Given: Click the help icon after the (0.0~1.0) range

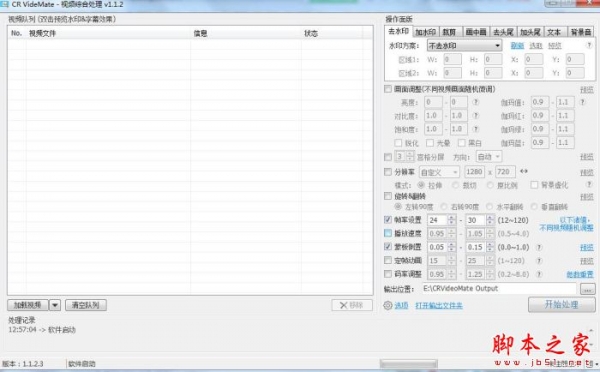Looking at the screenshot, I should (539, 247).
